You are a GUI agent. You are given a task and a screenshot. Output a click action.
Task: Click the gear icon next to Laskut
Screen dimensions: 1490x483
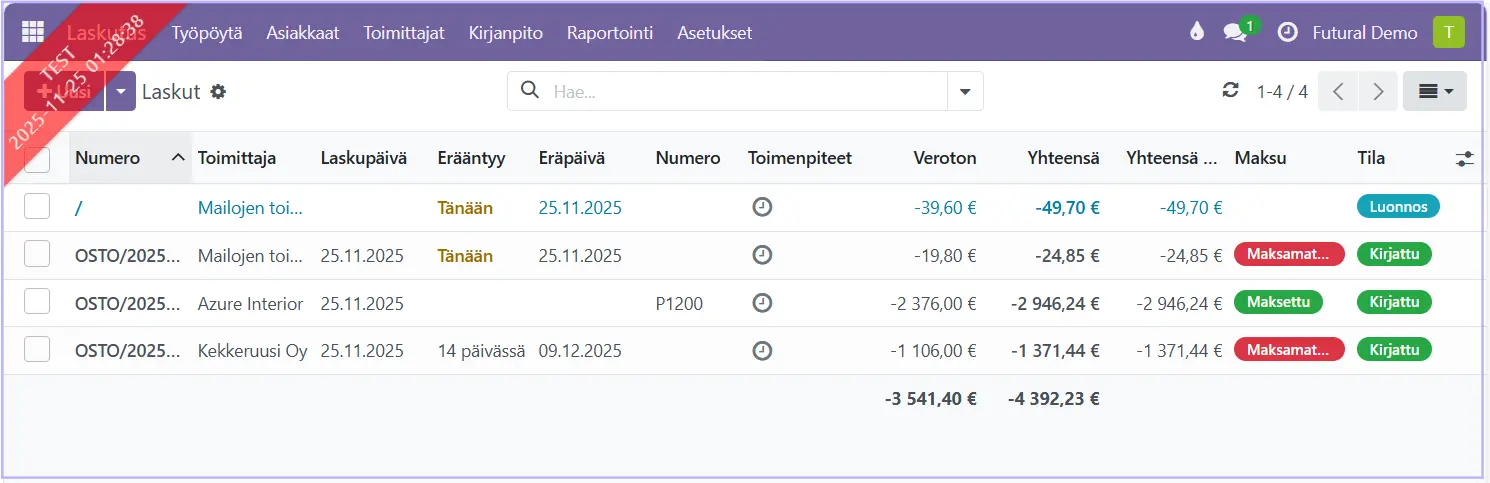click(x=218, y=92)
